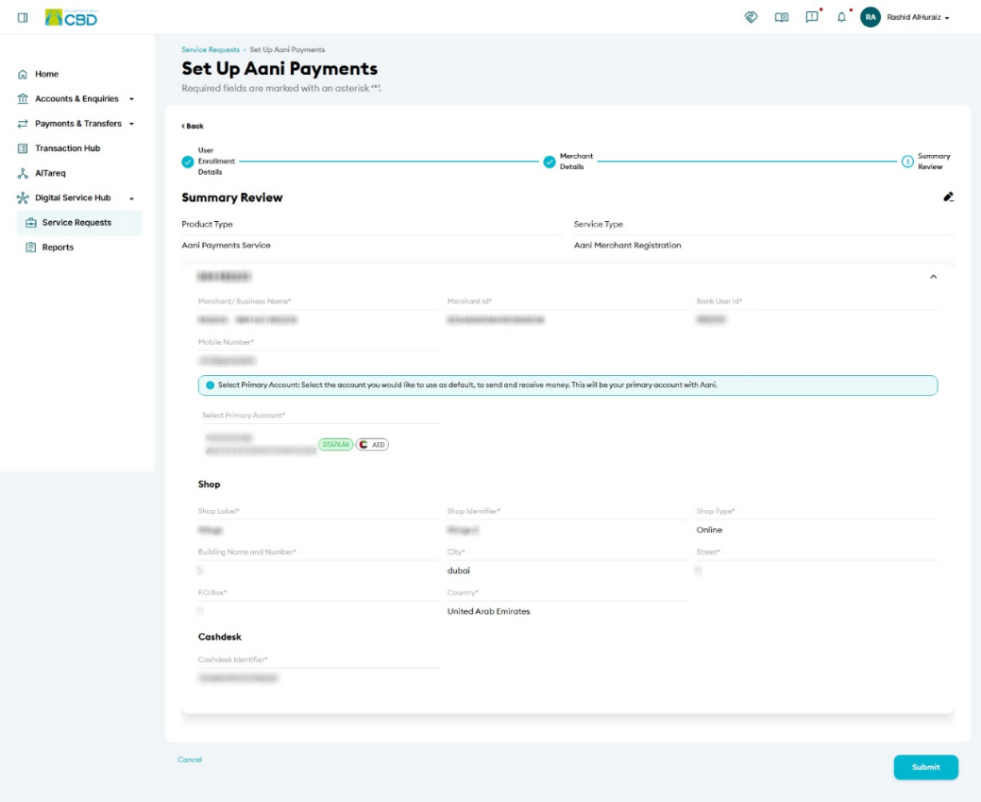This screenshot has width=981, height=802.
Task: Open the user guide book icon
Action: click(781, 17)
